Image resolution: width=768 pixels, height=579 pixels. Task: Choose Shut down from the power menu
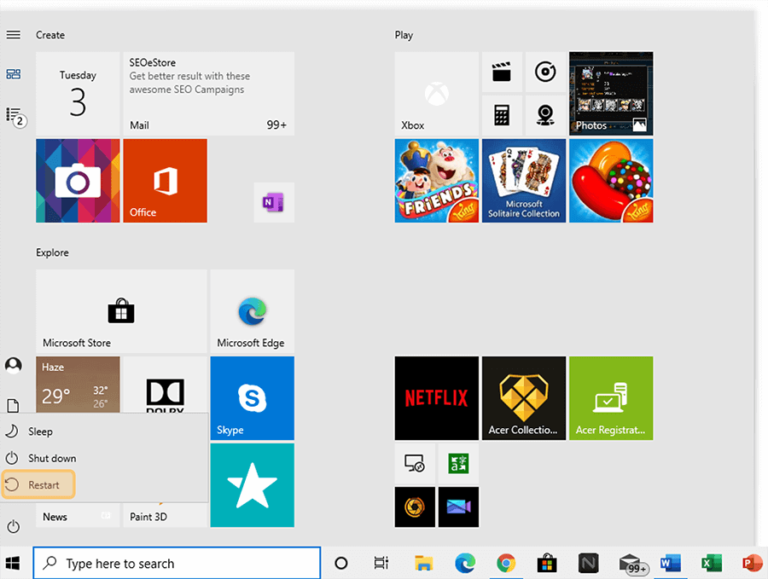pyautogui.click(x=104, y=458)
